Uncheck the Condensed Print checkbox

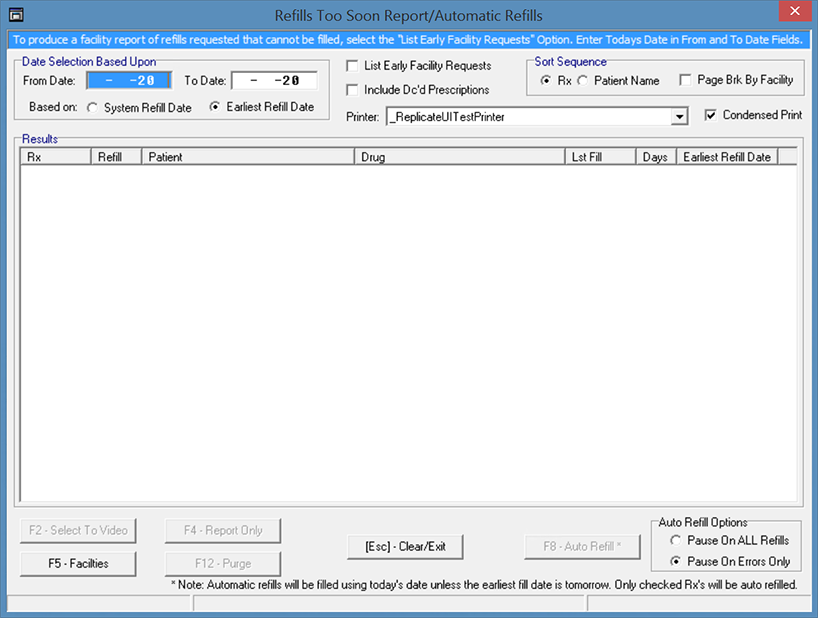tap(710, 115)
